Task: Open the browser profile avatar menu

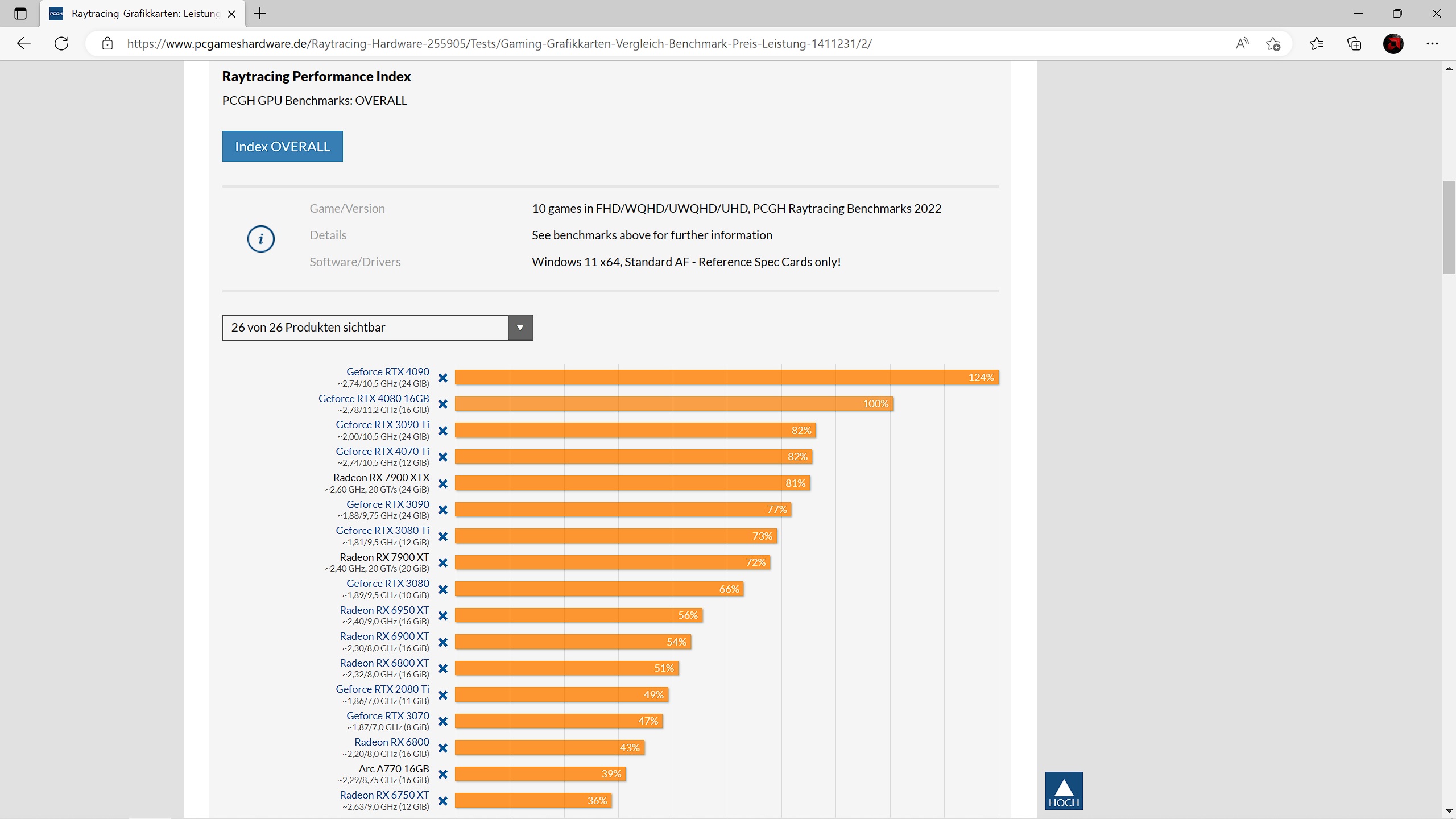Action: pyautogui.click(x=1393, y=43)
